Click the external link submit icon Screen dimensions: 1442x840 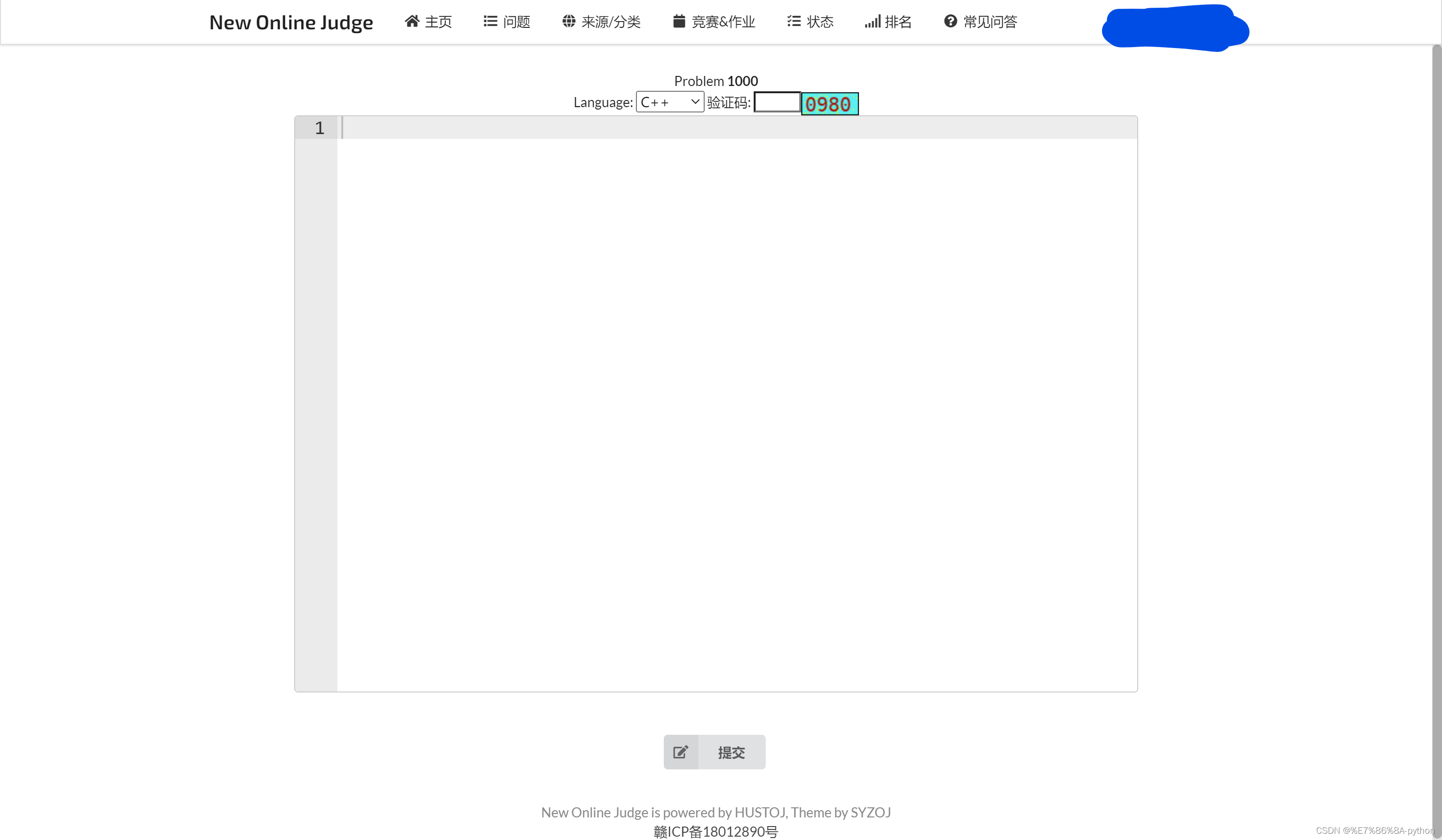coord(681,751)
